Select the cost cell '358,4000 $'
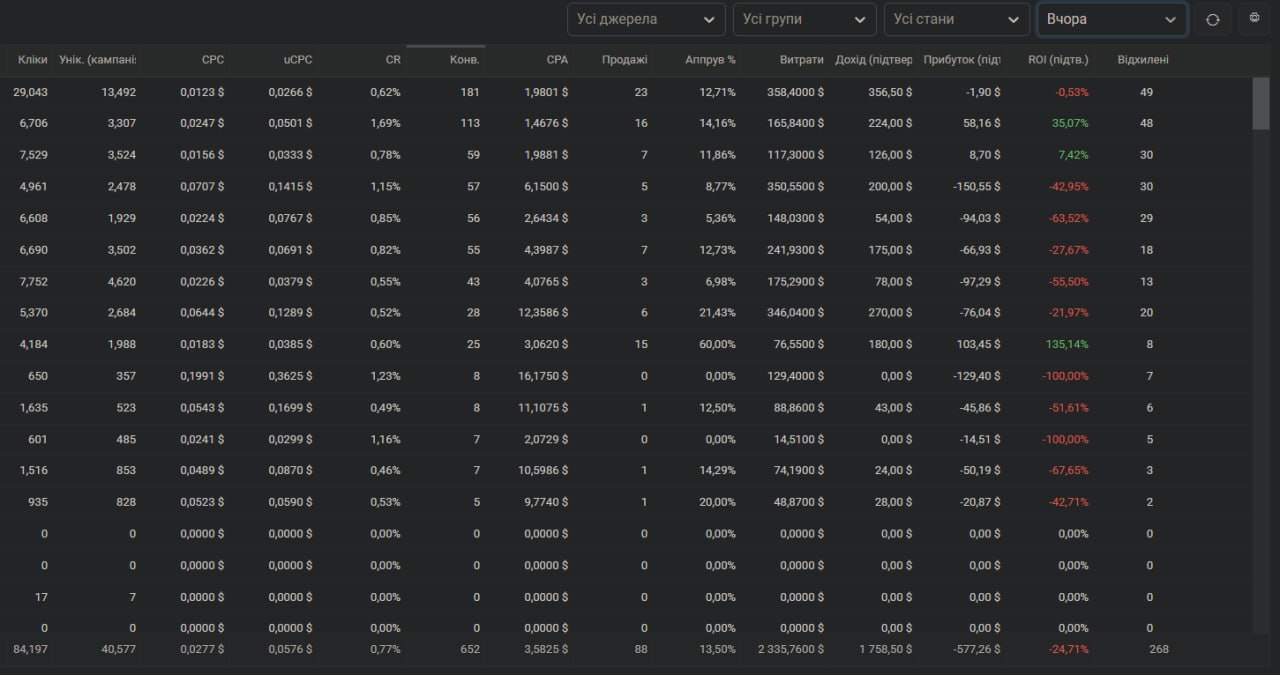Screen dimensions: 1280x675 pyautogui.click(x=795, y=92)
